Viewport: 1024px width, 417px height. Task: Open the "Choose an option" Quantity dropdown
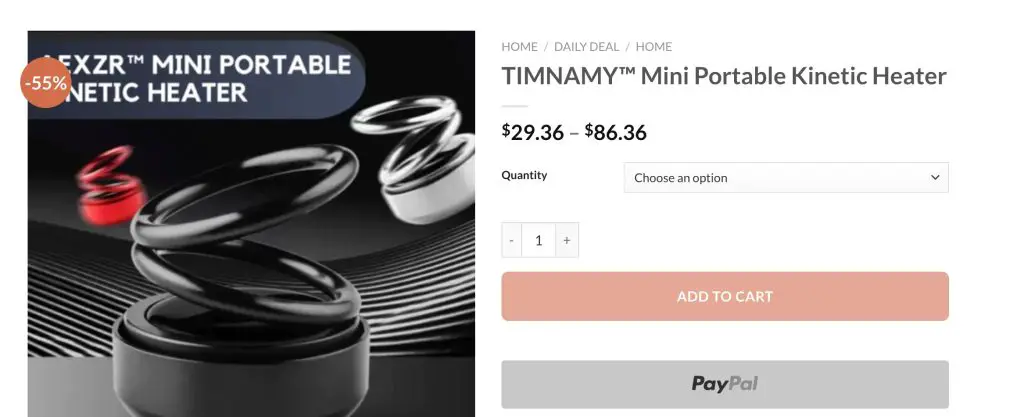coord(786,178)
